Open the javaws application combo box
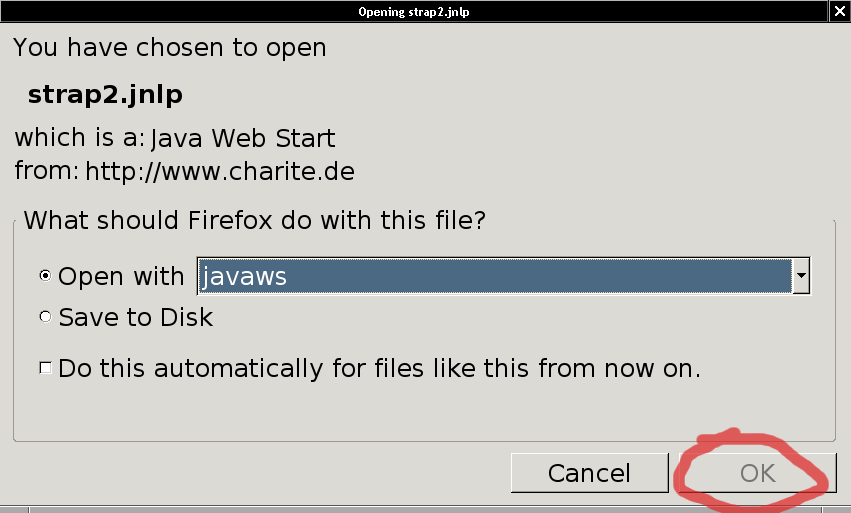 click(494, 276)
